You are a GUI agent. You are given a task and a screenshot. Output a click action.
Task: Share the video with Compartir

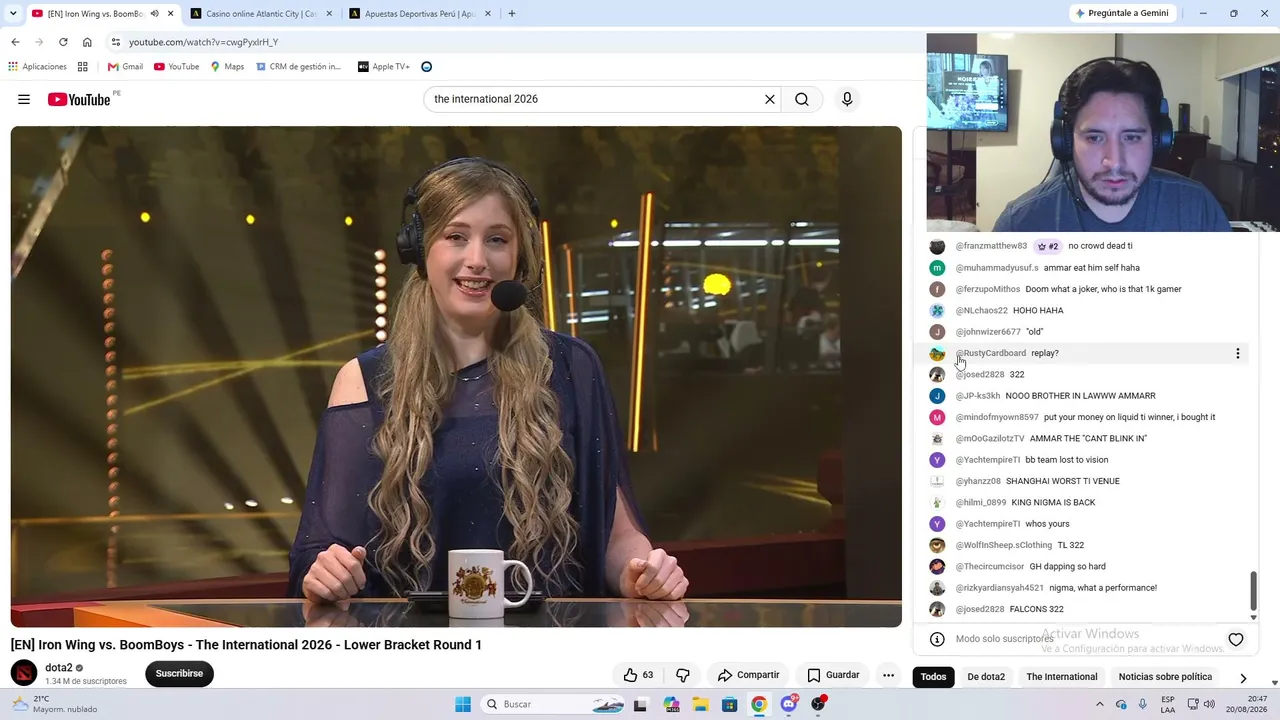click(x=749, y=675)
